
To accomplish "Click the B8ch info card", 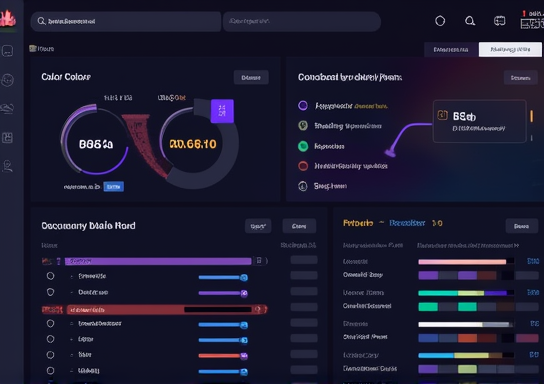I will pyautogui.click(x=479, y=121).
